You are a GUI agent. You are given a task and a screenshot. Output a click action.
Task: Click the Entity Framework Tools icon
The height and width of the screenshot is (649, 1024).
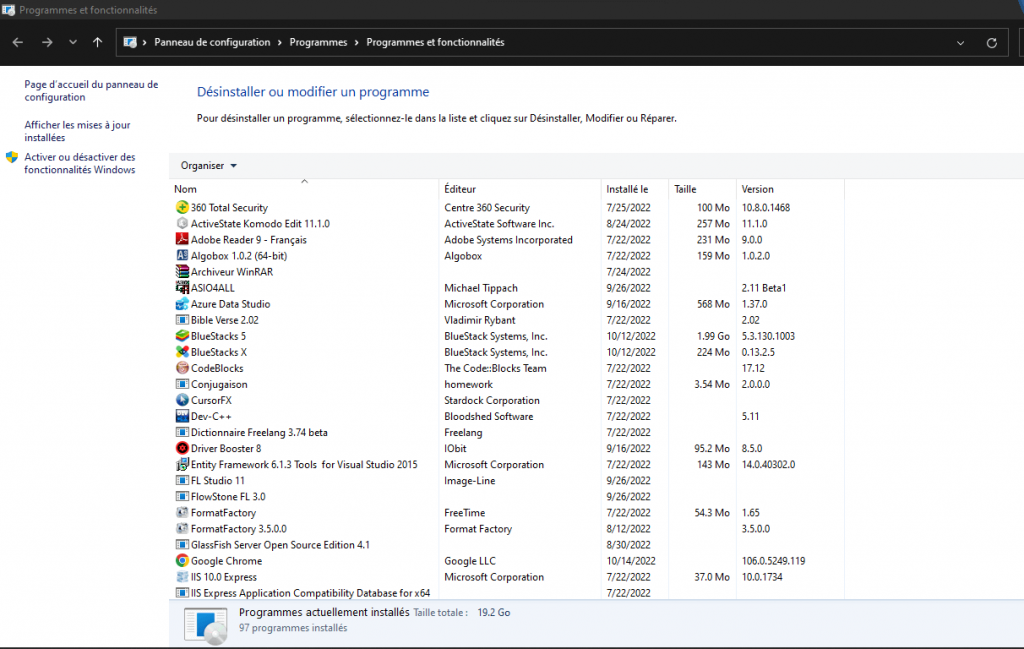click(x=182, y=464)
